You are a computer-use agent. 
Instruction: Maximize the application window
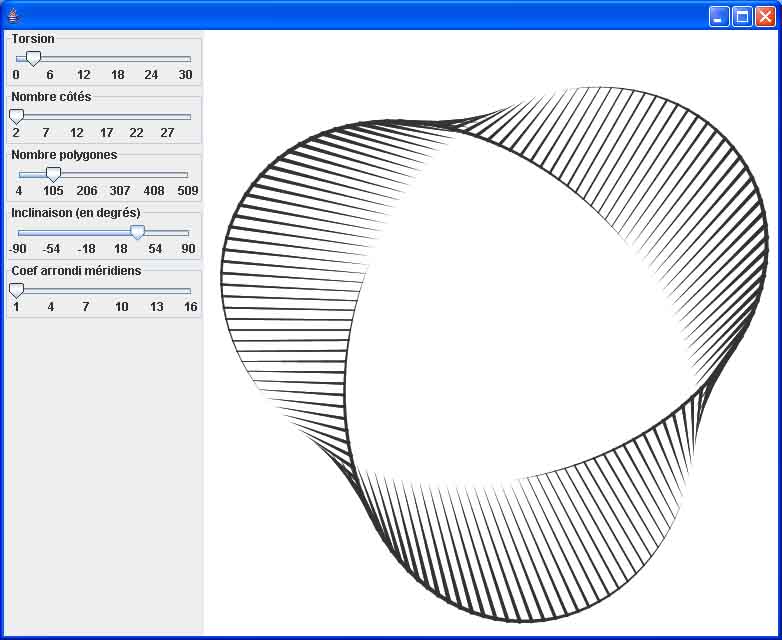tap(742, 16)
